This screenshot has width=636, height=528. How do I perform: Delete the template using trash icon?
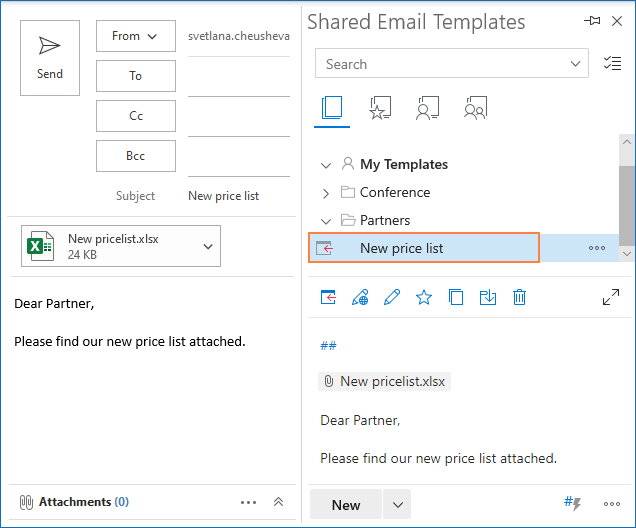(x=520, y=297)
